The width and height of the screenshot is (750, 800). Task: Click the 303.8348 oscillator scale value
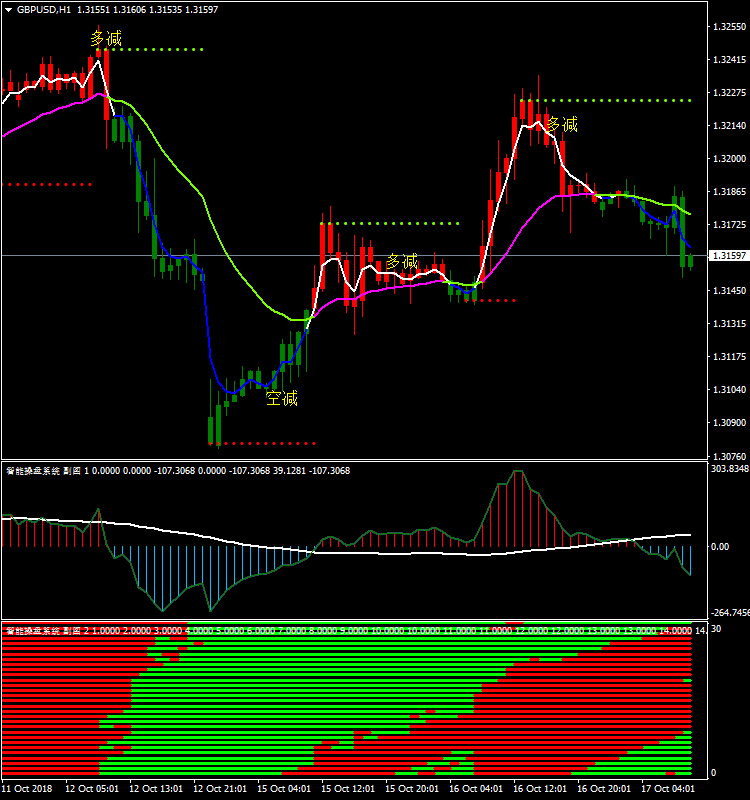click(728, 469)
